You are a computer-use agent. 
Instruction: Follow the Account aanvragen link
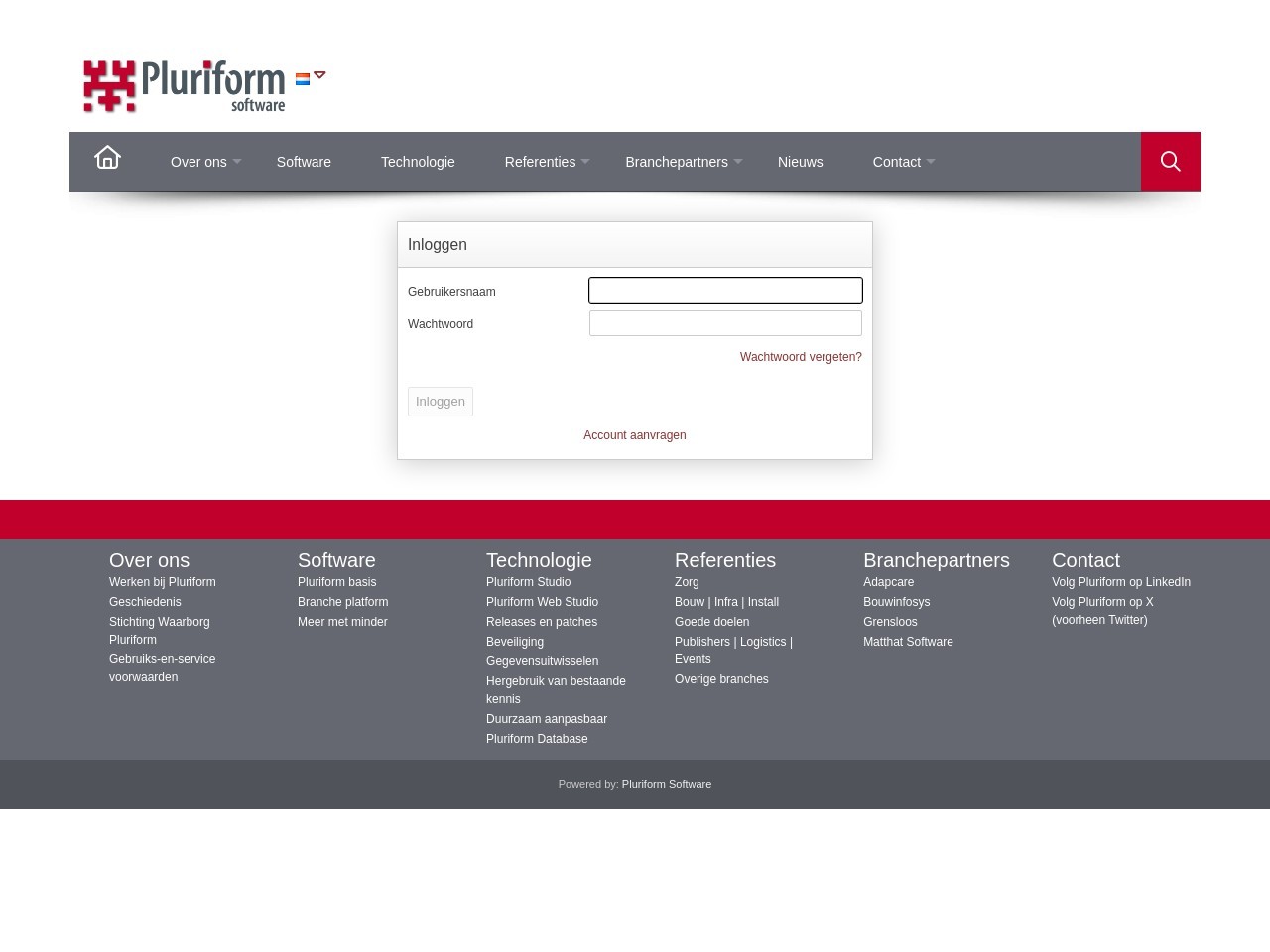pos(634,435)
